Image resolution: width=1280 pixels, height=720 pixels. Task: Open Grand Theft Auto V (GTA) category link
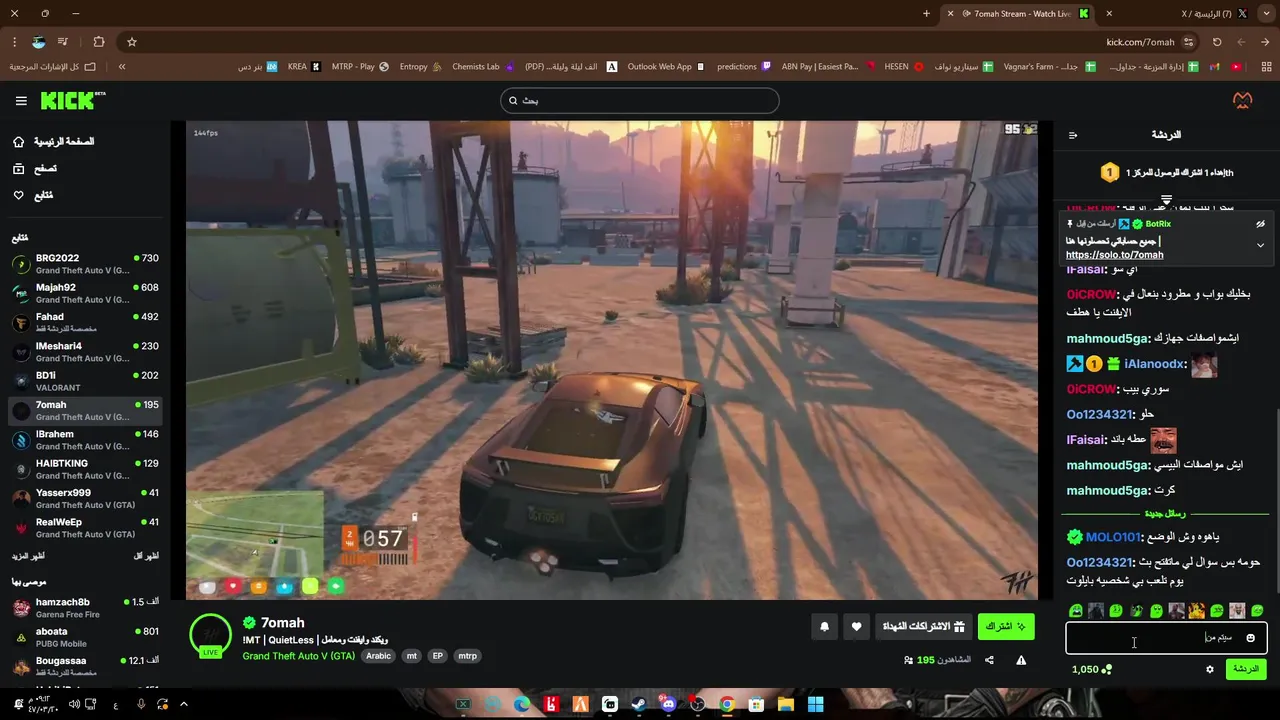298,656
